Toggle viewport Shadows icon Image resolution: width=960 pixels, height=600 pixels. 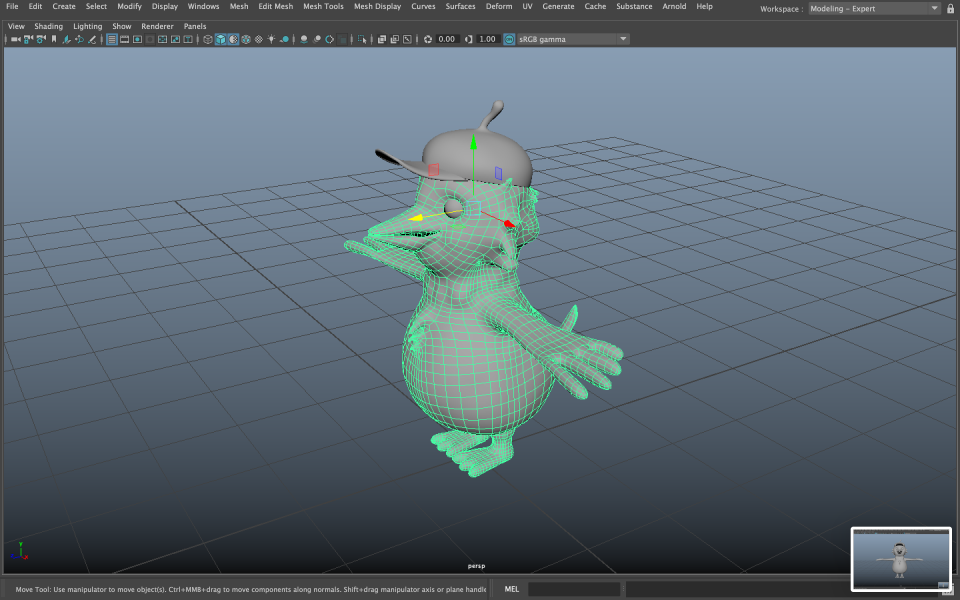(284, 39)
